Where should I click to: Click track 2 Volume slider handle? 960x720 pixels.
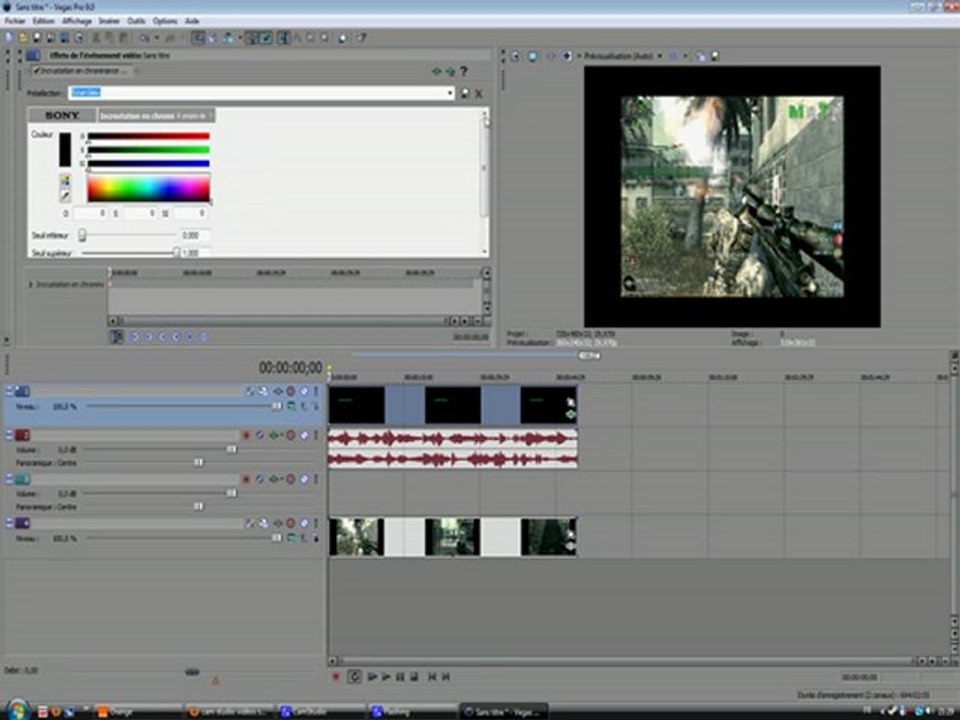(x=231, y=449)
